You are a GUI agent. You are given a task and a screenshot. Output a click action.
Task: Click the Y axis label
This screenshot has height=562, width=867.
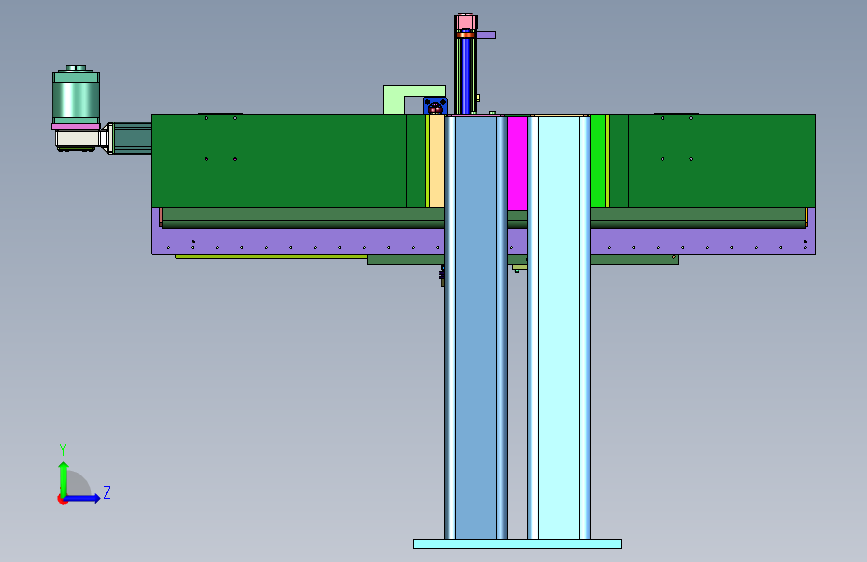[63, 449]
